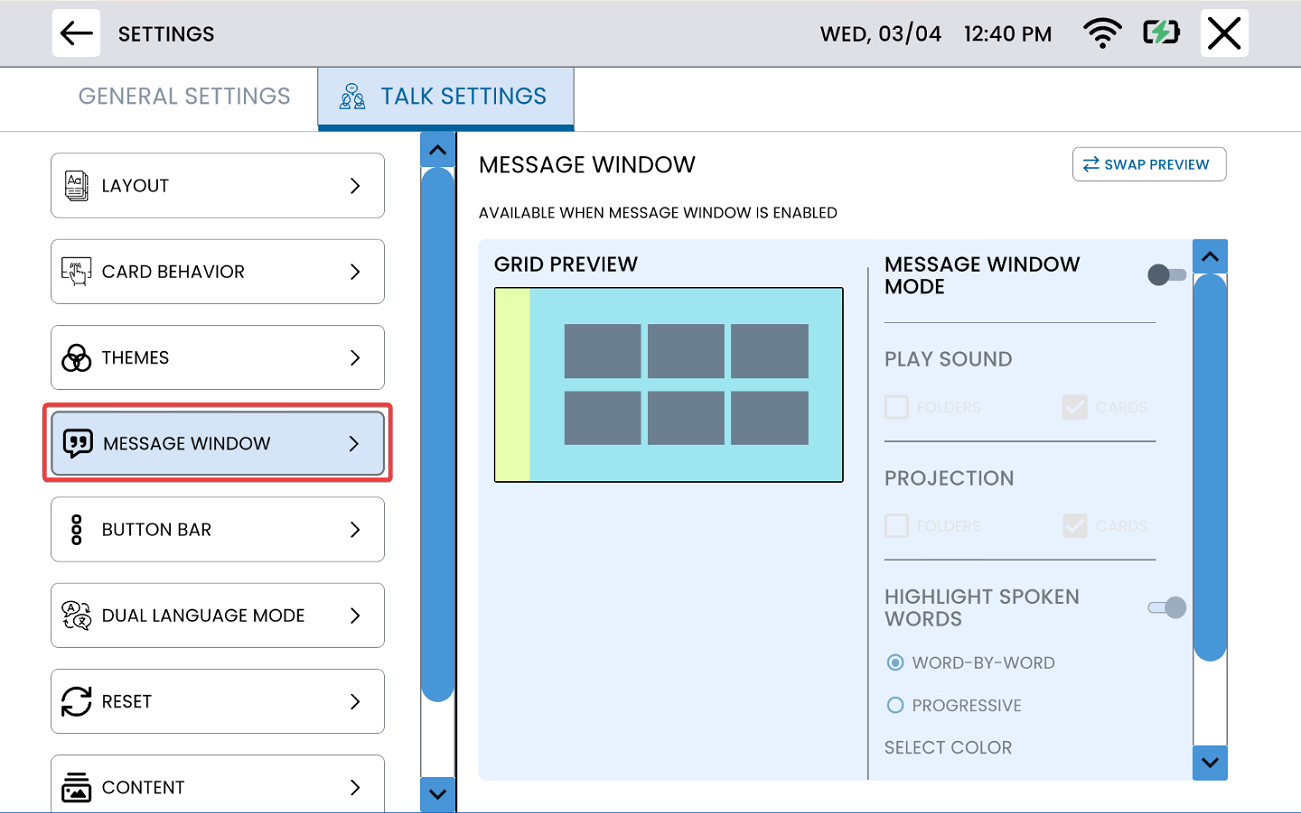Image resolution: width=1301 pixels, height=813 pixels.
Task: Click the Card Behavior hand icon
Action: click(x=76, y=272)
